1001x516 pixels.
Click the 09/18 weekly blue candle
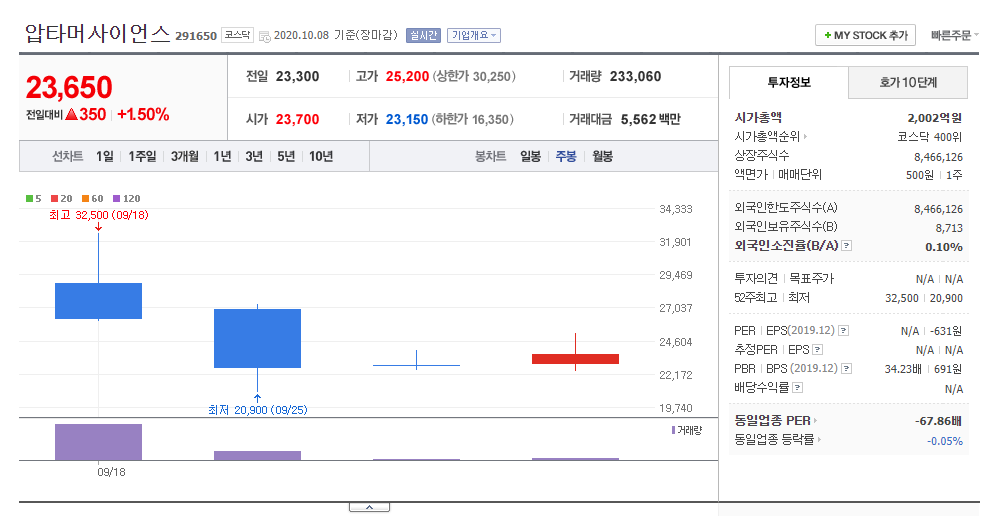click(98, 301)
